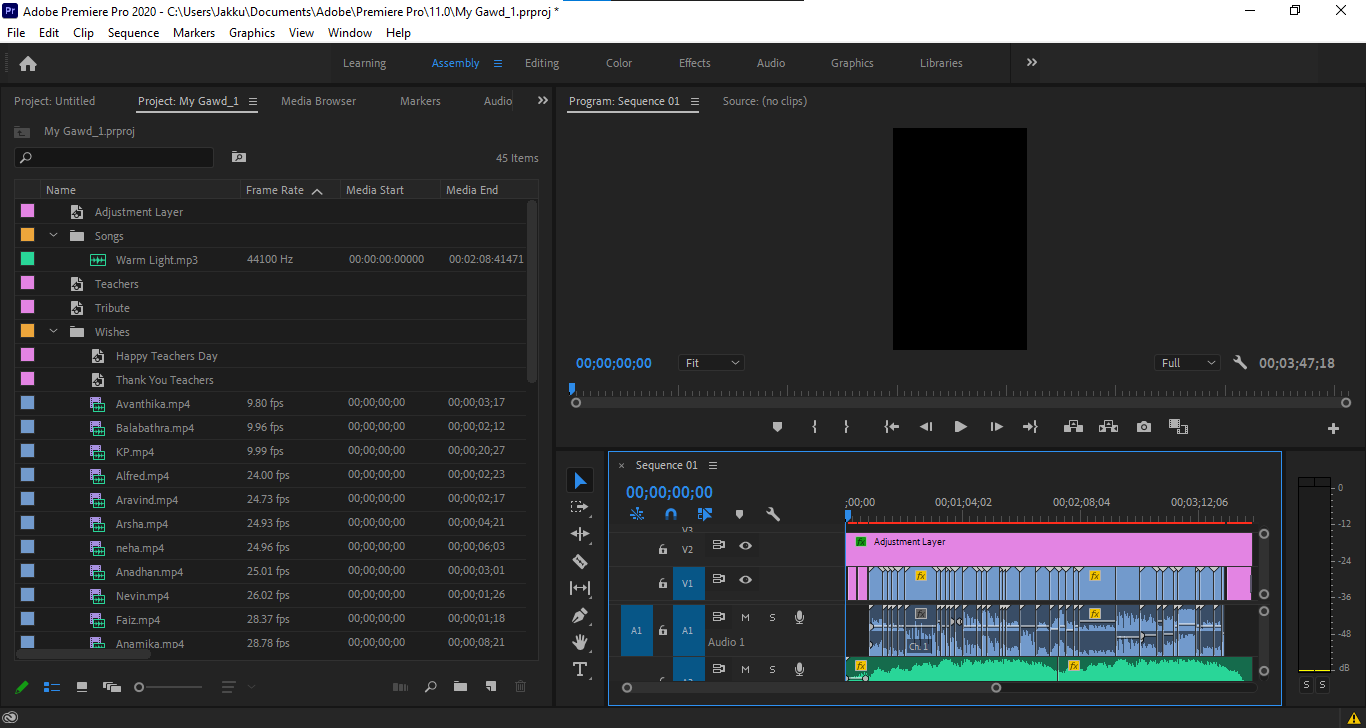Activate the Type tool
Image resolution: width=1366 pixels, height=728 pixels.
coord(580,669)
